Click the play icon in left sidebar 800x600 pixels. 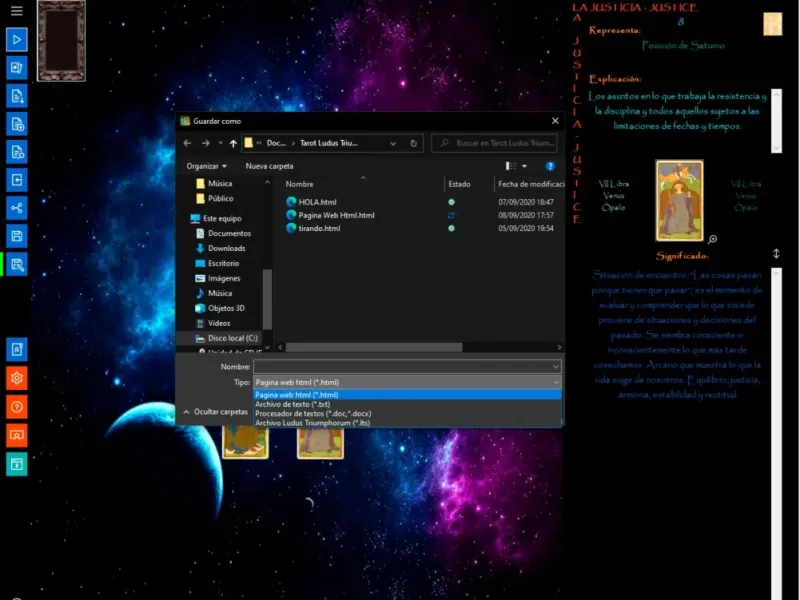point(16,40)
